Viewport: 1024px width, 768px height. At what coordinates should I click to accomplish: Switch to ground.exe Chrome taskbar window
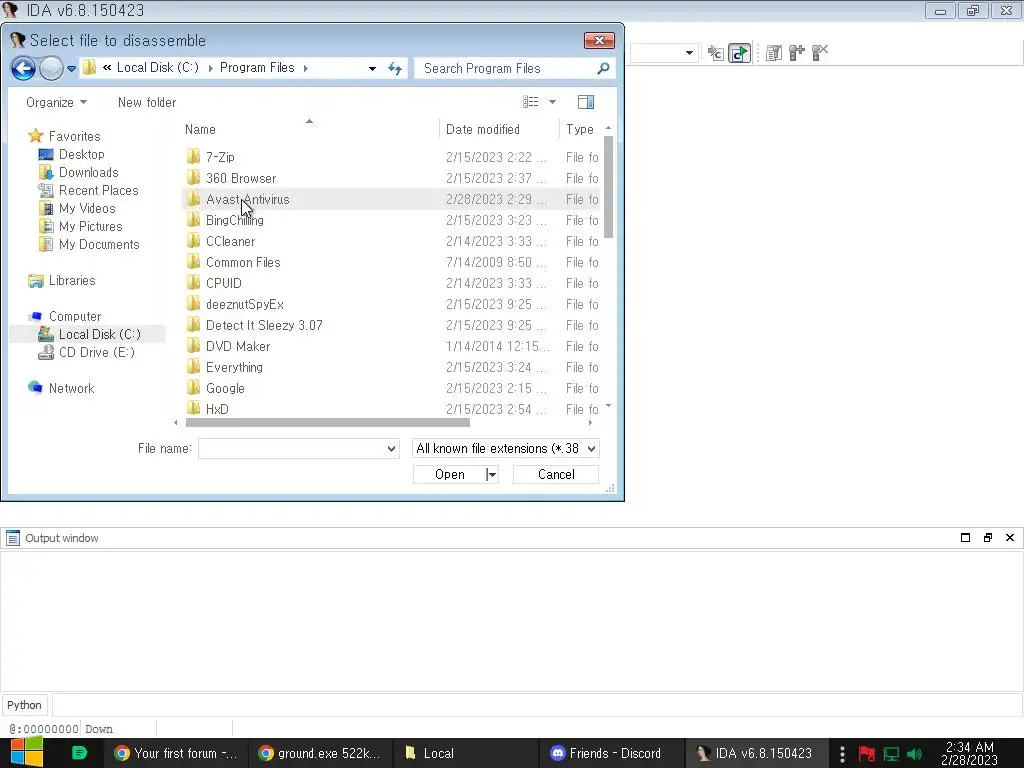320,754
